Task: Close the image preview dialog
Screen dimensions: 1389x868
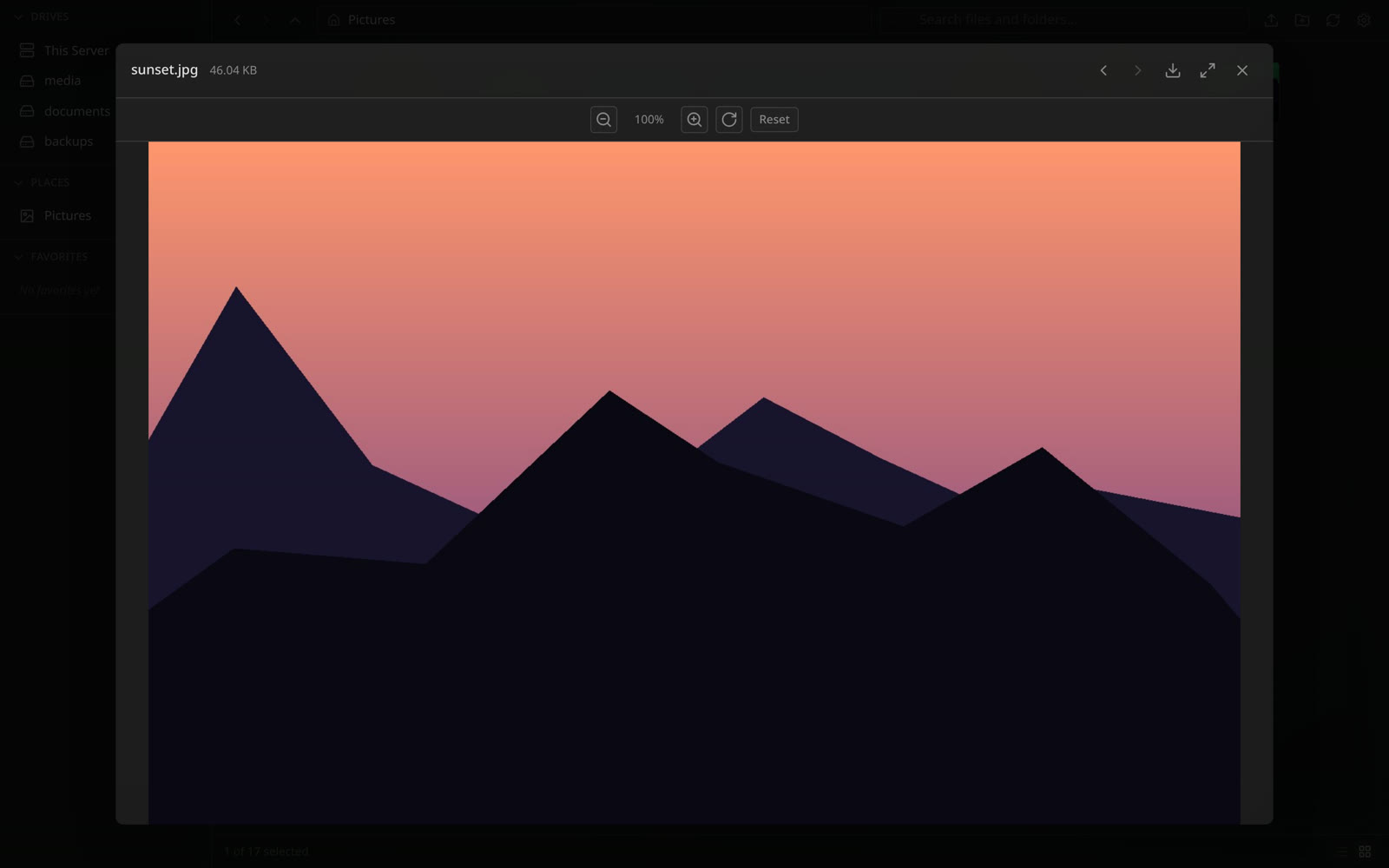Action: pyautogui.click(x=1242, y=70)
